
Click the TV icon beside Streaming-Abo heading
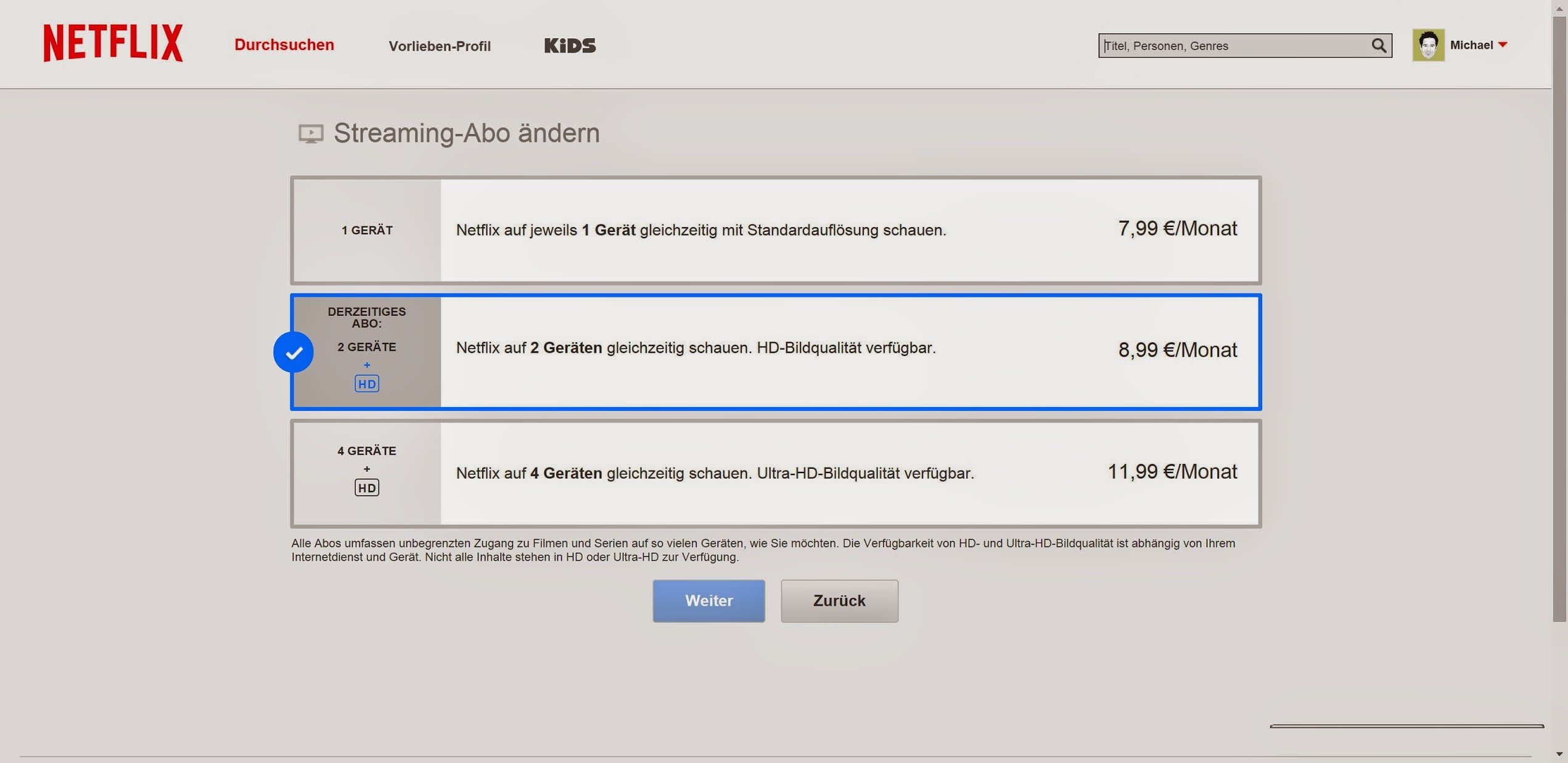point(311,133)
